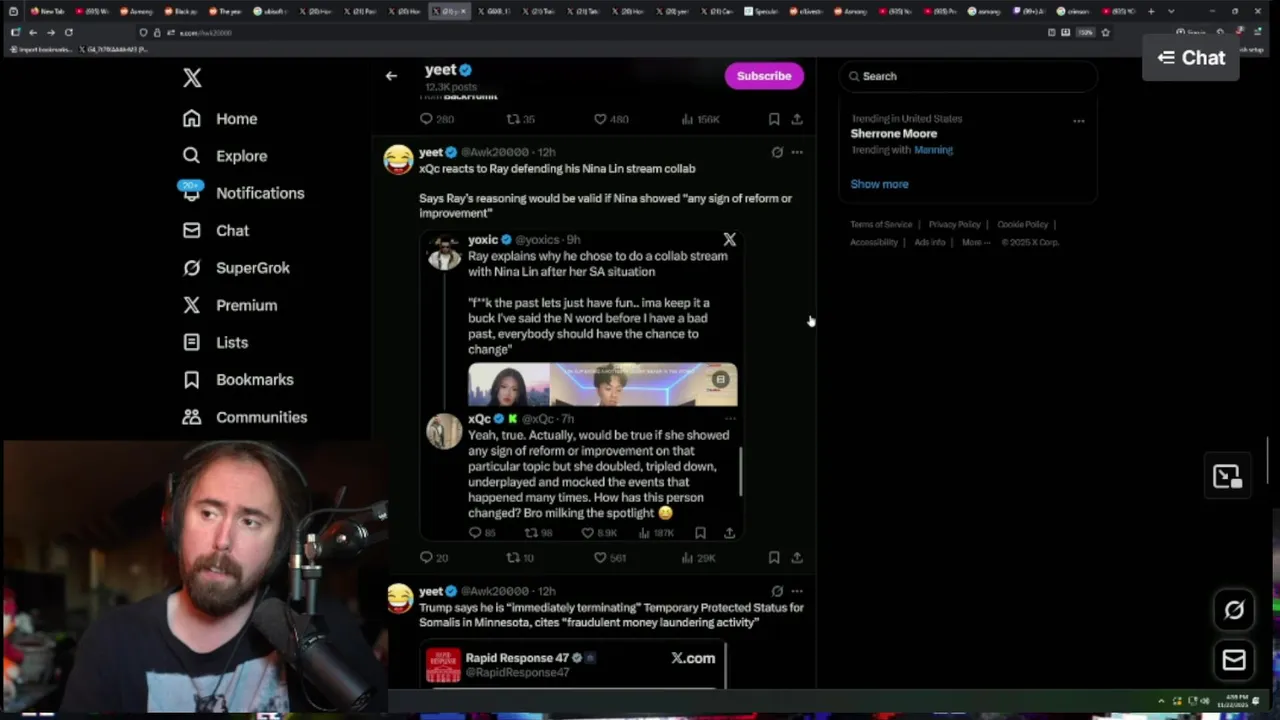Click X logo on yoxic embedded card

pyautogui.click(x=729, y=240)
